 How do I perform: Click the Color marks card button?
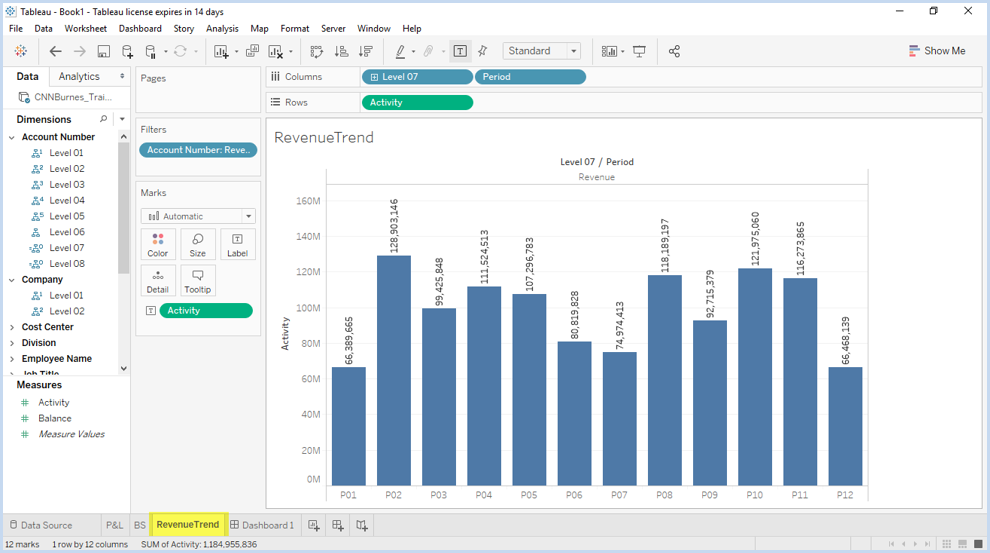click(158, 244)
